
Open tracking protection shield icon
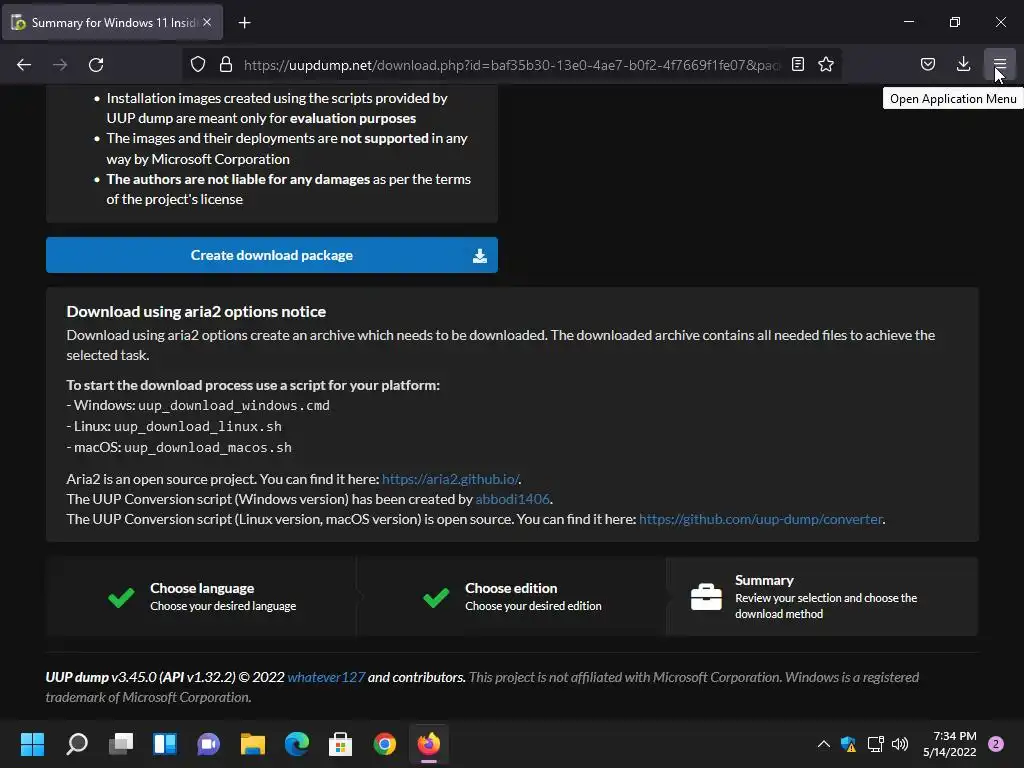tap(198, 65)
